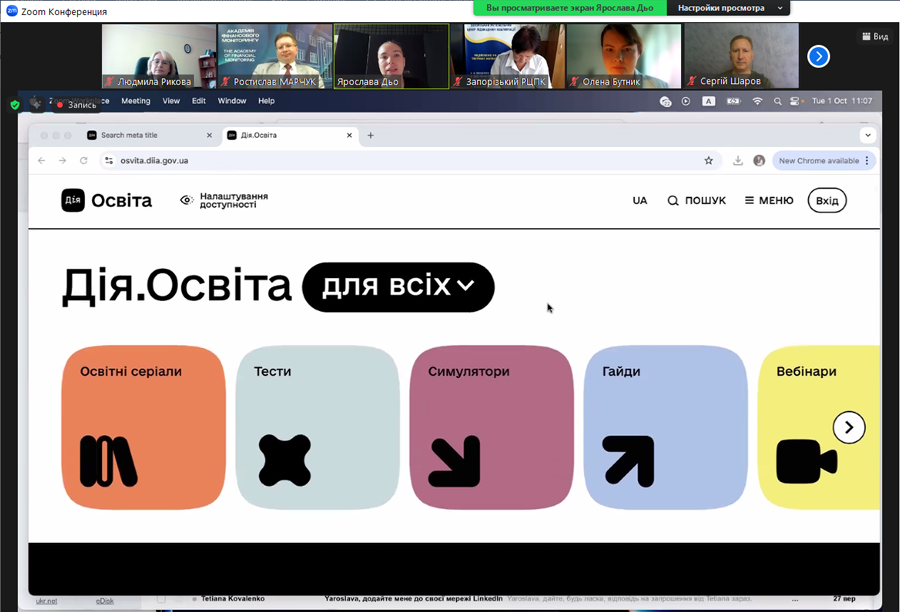This screenshot has height=612, width=900.
Task: Click the Дія Освіта logo
Action: [107, 200]
